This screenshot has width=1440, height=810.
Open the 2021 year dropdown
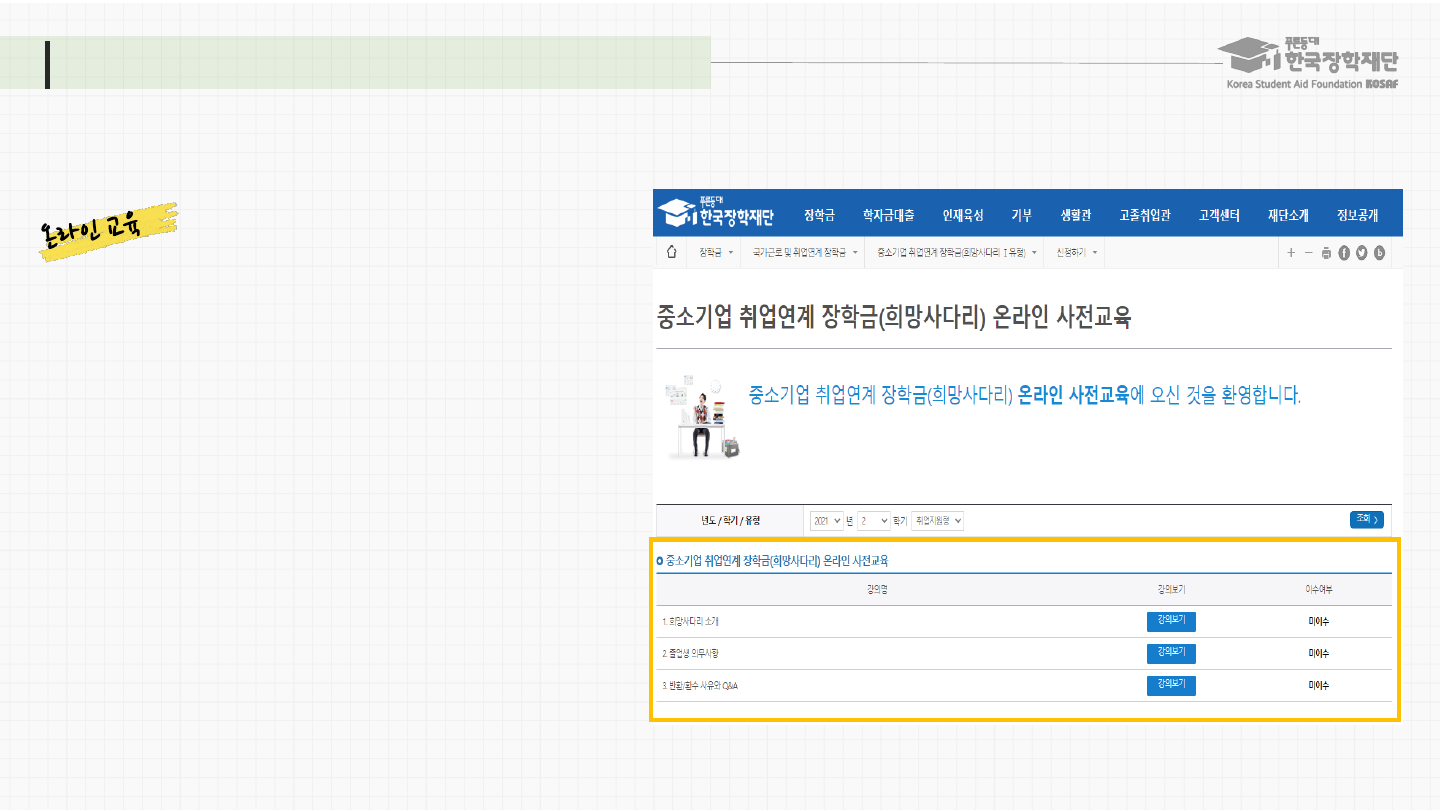827,521
